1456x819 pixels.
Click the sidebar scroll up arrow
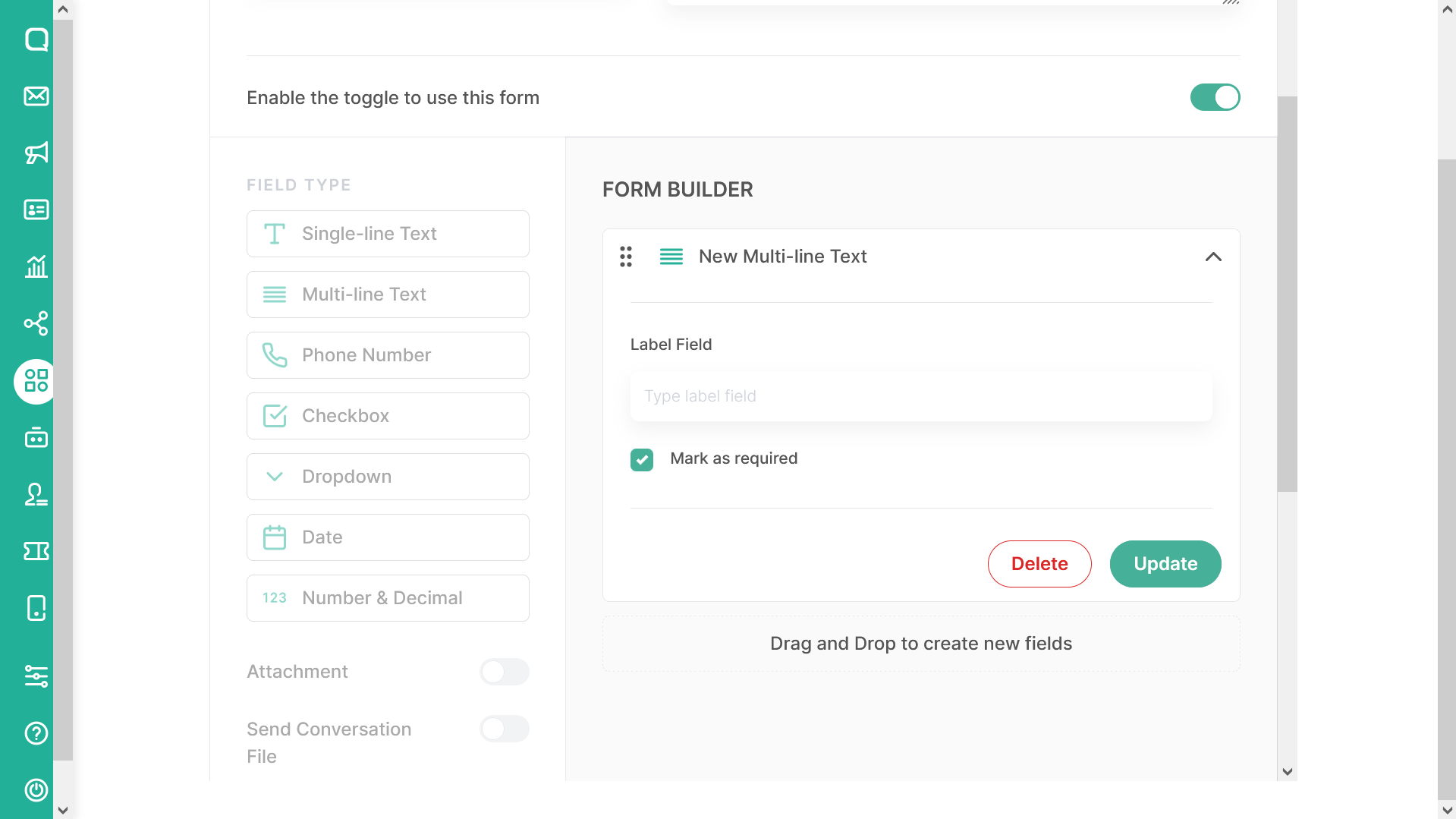pyautogui.click(x=63, y=9)
